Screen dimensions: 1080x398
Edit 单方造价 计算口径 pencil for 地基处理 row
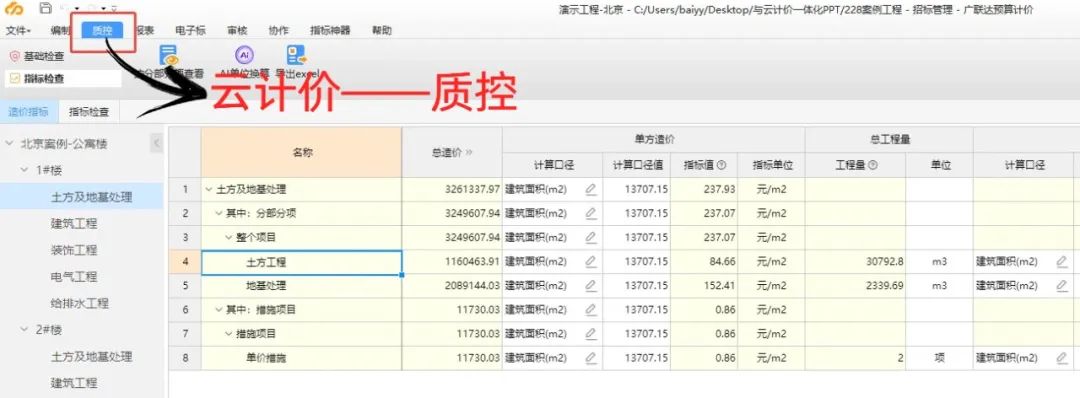tap(590, 286)
